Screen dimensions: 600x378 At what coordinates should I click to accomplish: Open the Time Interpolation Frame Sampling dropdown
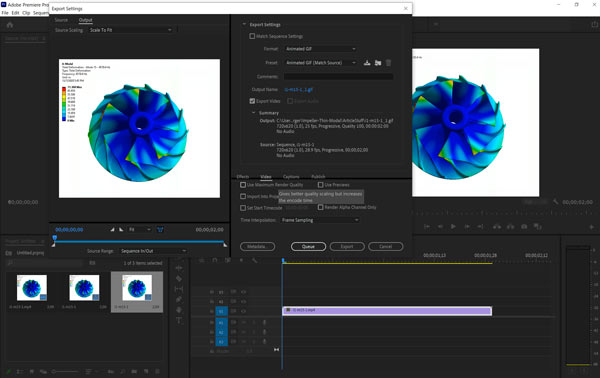point(320,220)
